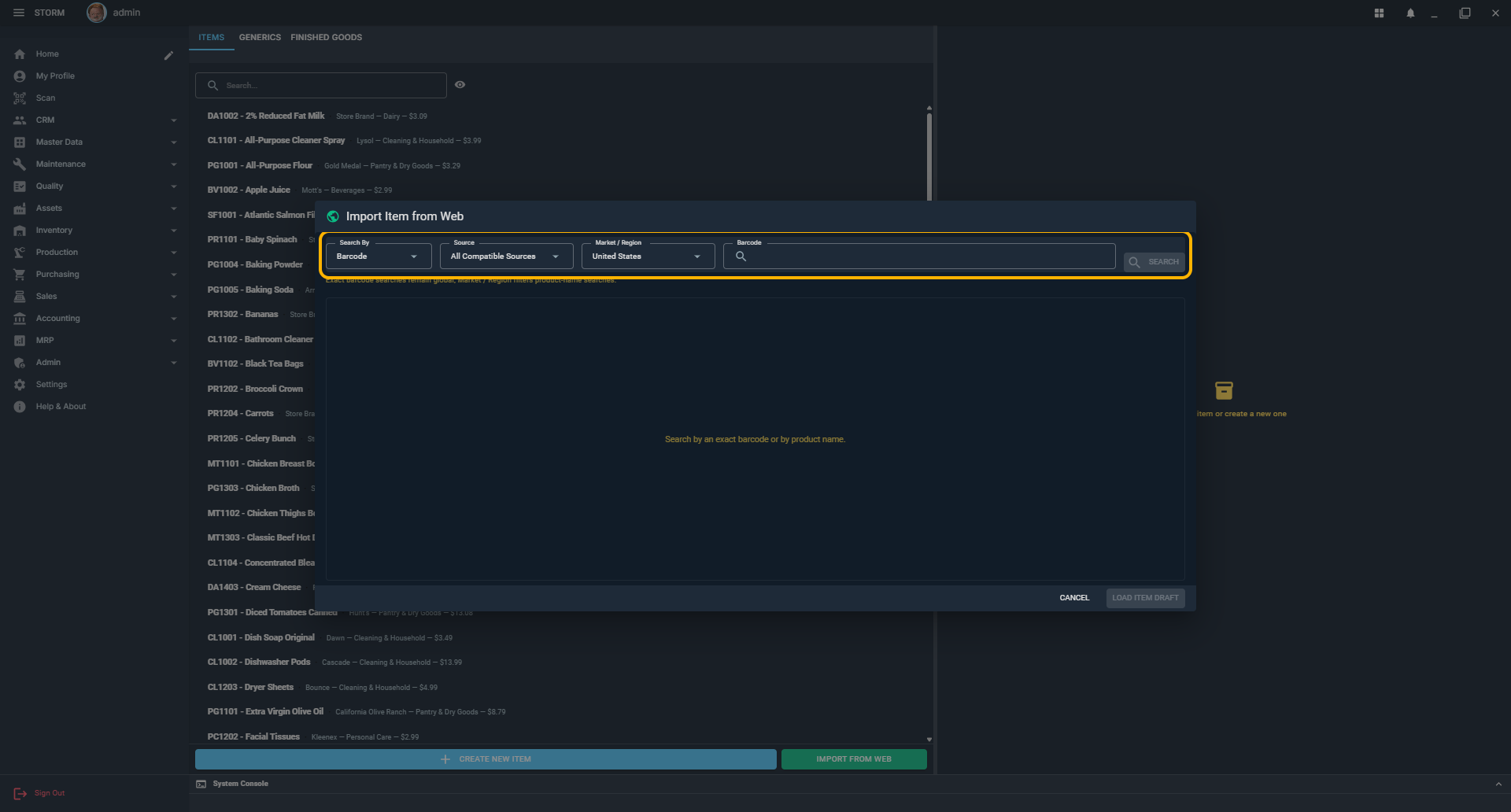Click the Sales sidebar icon
The height and width of the screenshot is (812, 1511).
pyautogui.click(x=20, y=297)
